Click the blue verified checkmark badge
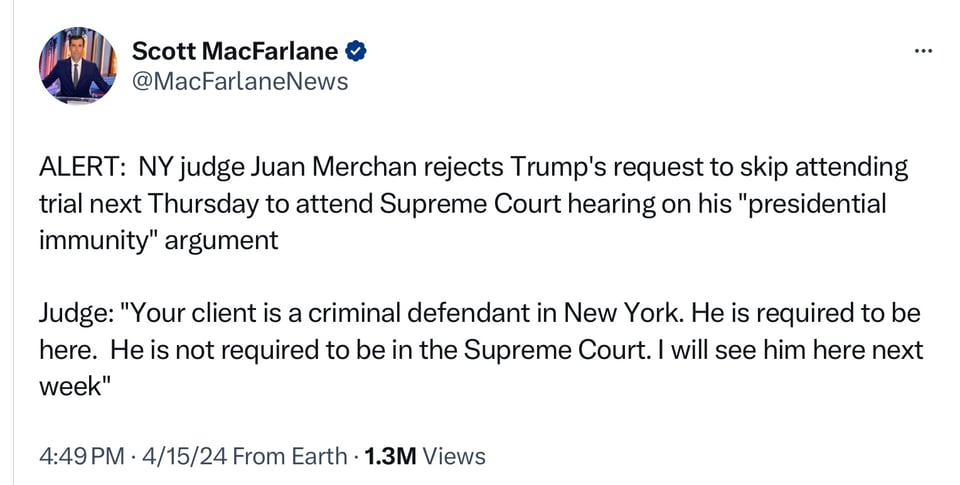960x485 pixels. [356, 50]
